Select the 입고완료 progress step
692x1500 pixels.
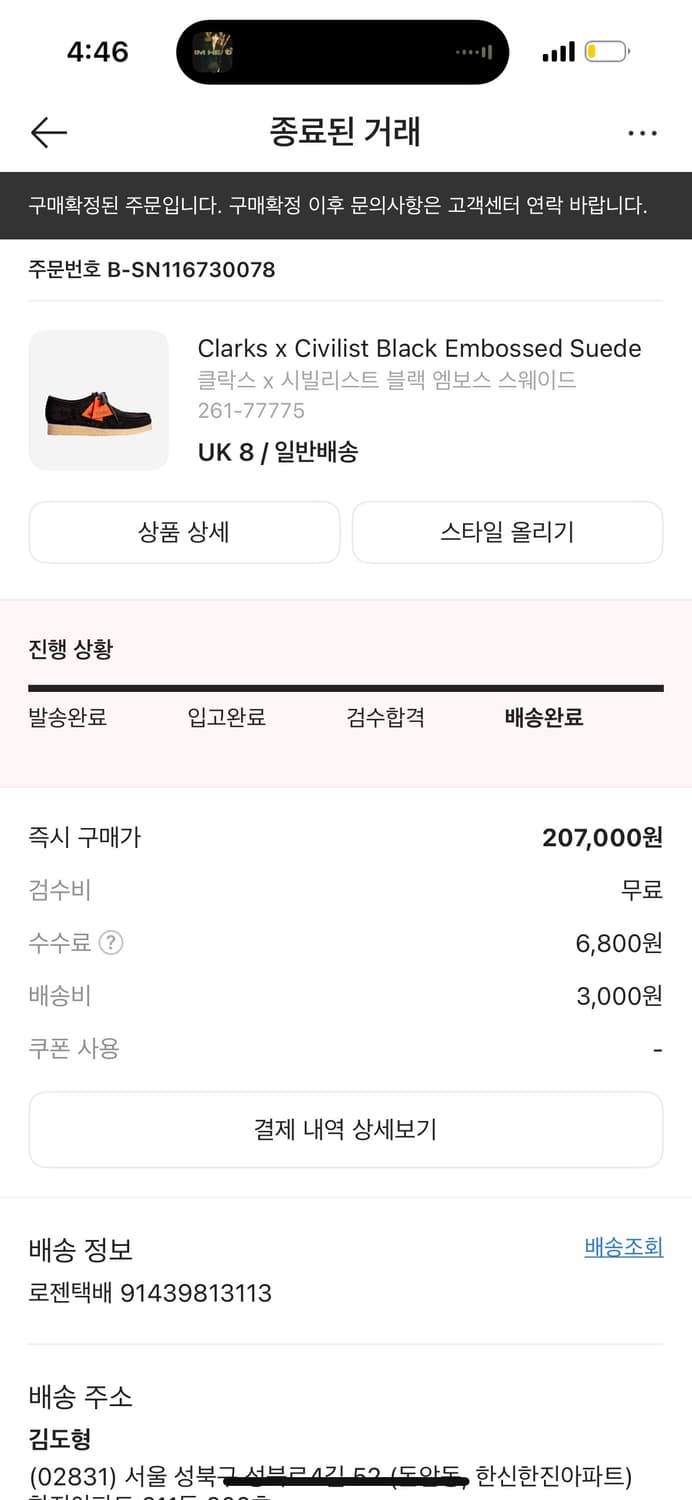(227, 717)
